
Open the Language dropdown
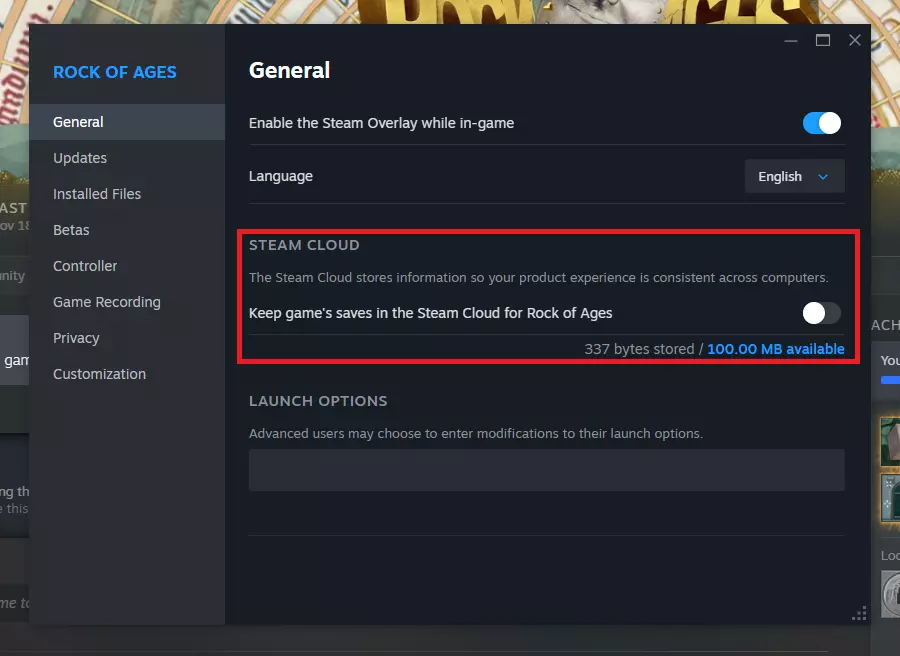click(794, 176)
